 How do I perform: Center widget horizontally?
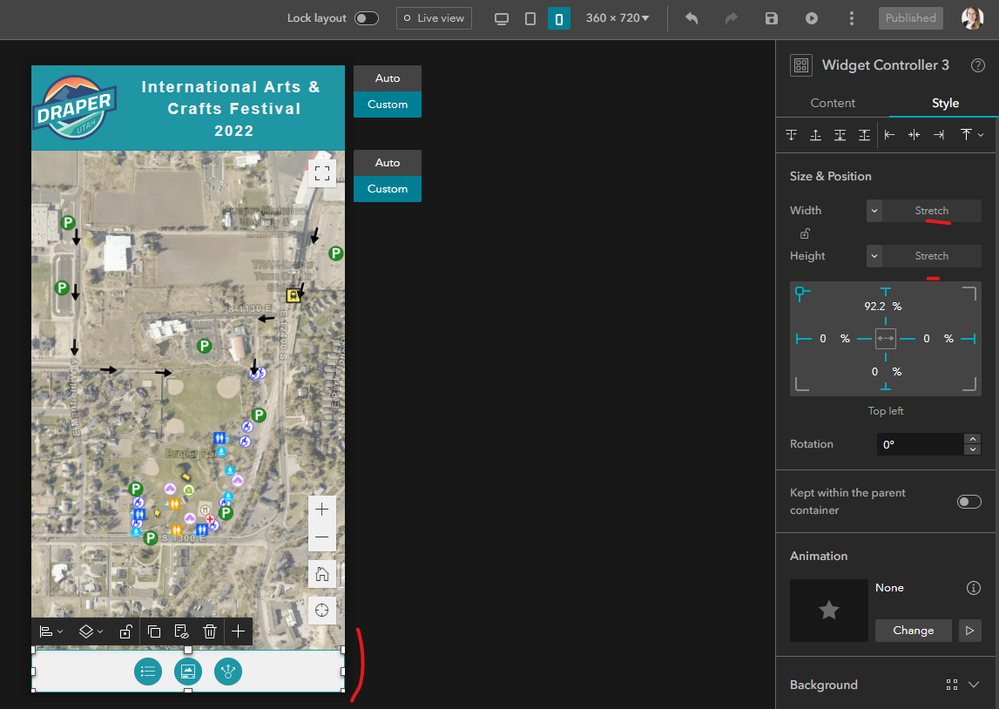(914, 134)
